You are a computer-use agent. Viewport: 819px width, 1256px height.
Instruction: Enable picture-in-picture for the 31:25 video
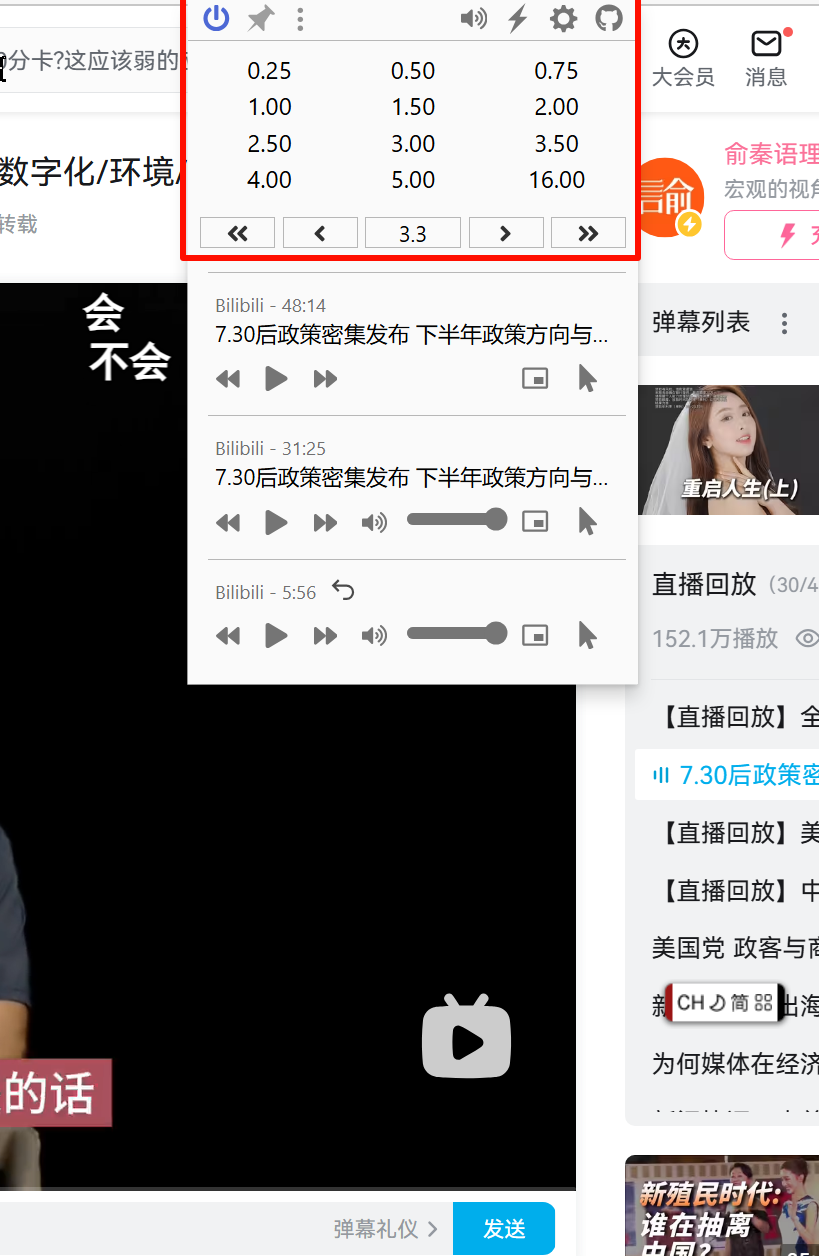[x=535, y=522]
